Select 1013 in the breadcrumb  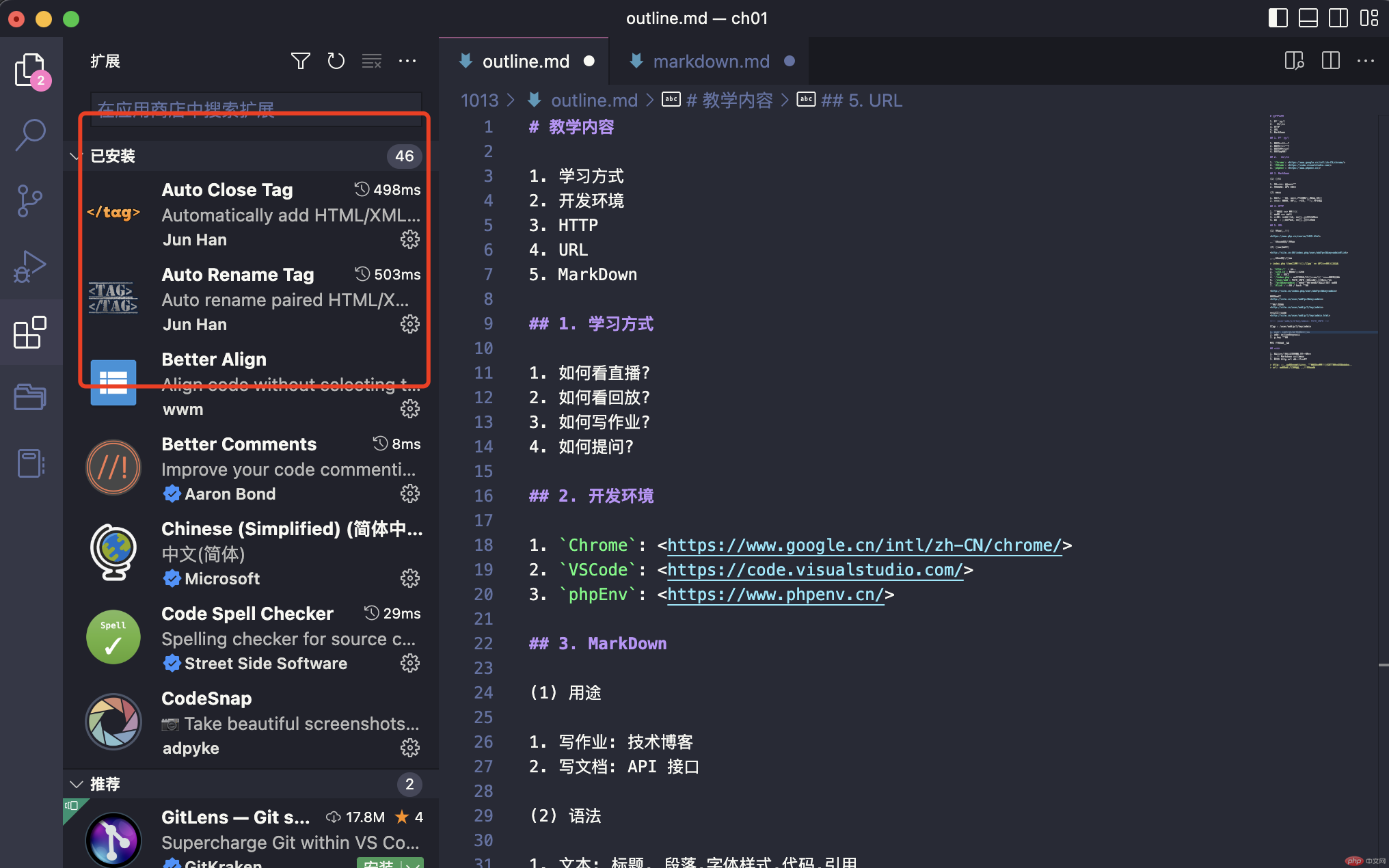click(479, 100)
